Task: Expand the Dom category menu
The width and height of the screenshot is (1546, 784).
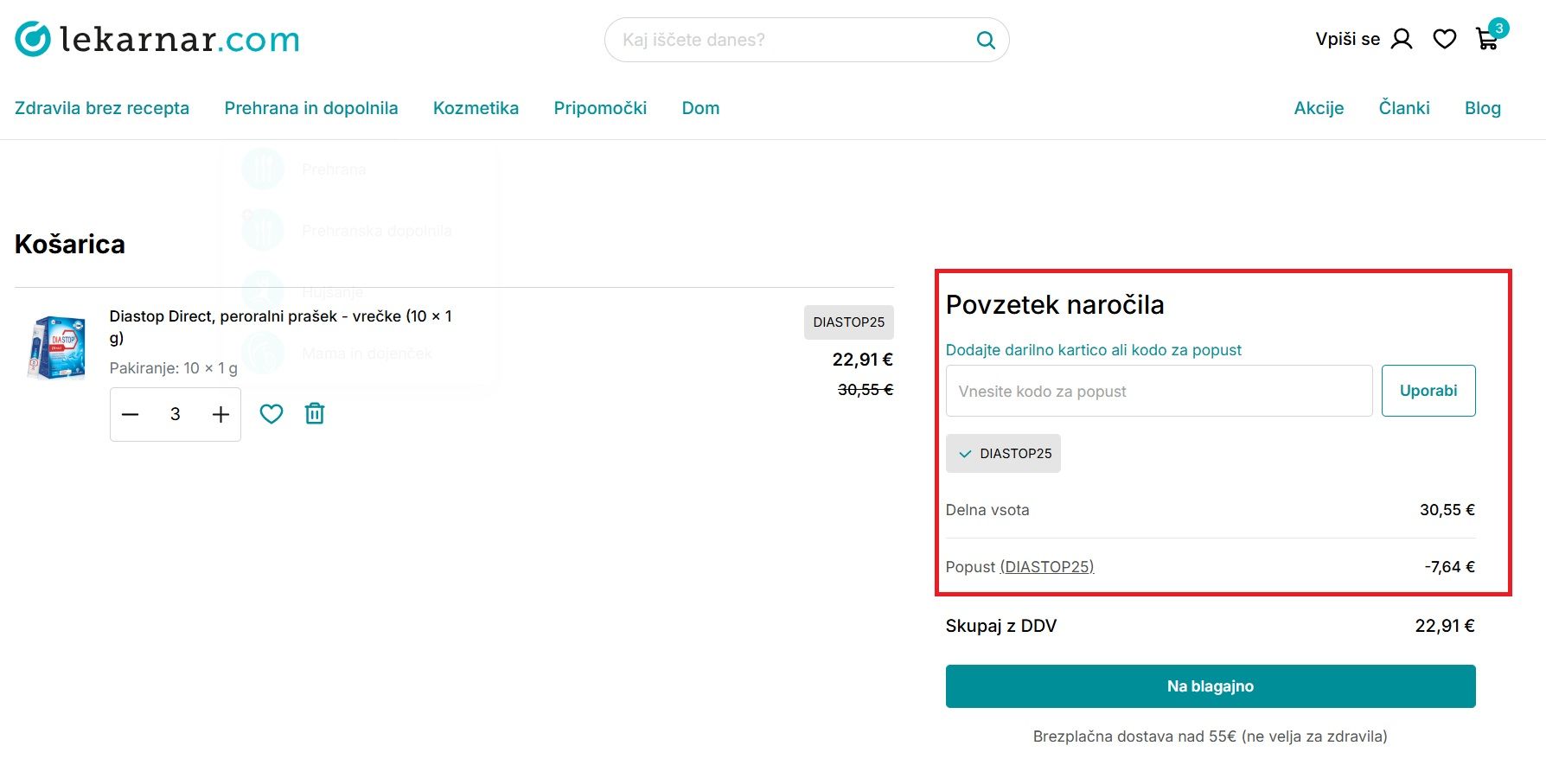Action: [700, 108]
